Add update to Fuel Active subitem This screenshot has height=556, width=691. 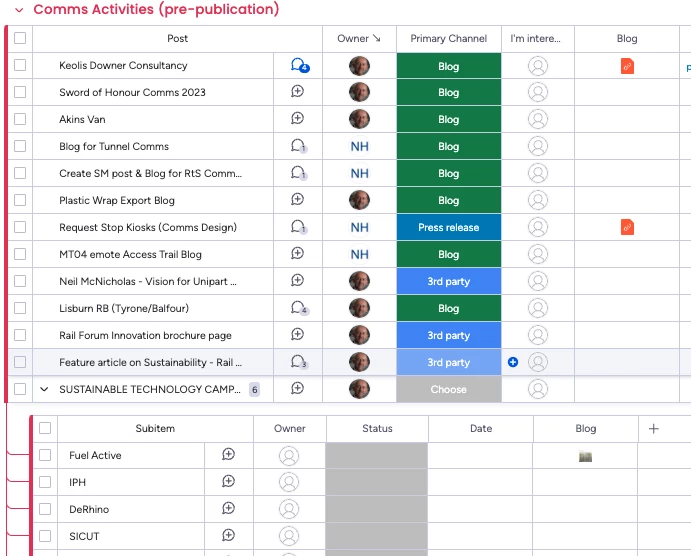[x=228, y=454]
